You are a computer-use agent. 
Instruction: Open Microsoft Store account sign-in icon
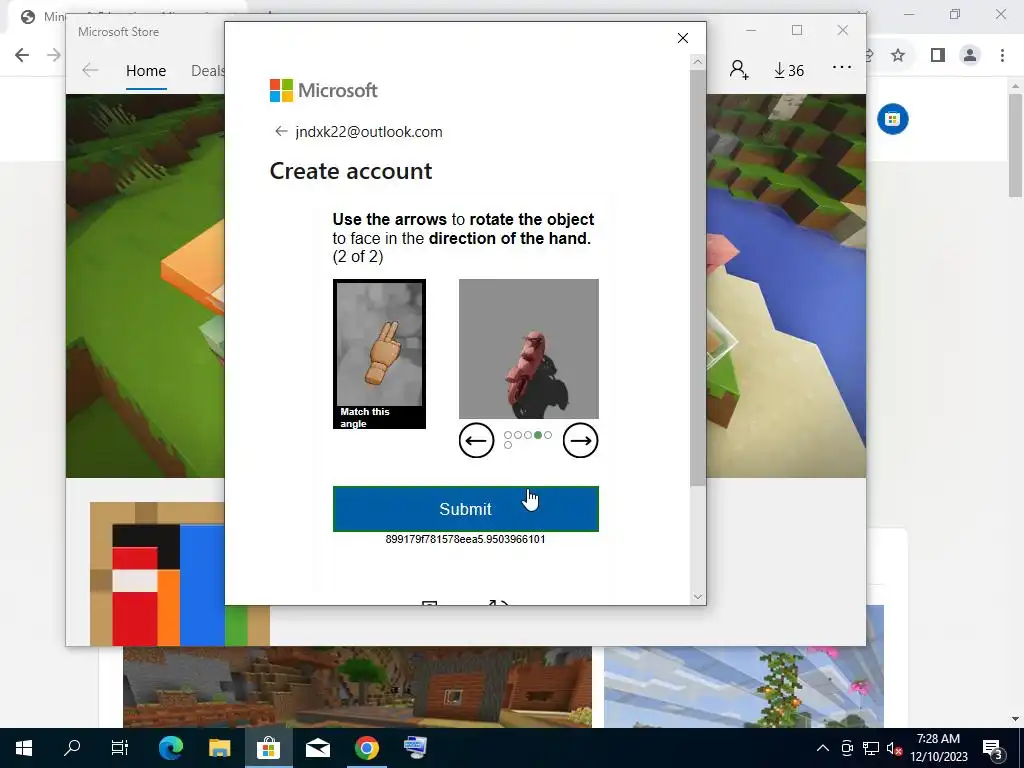[739, 69]
